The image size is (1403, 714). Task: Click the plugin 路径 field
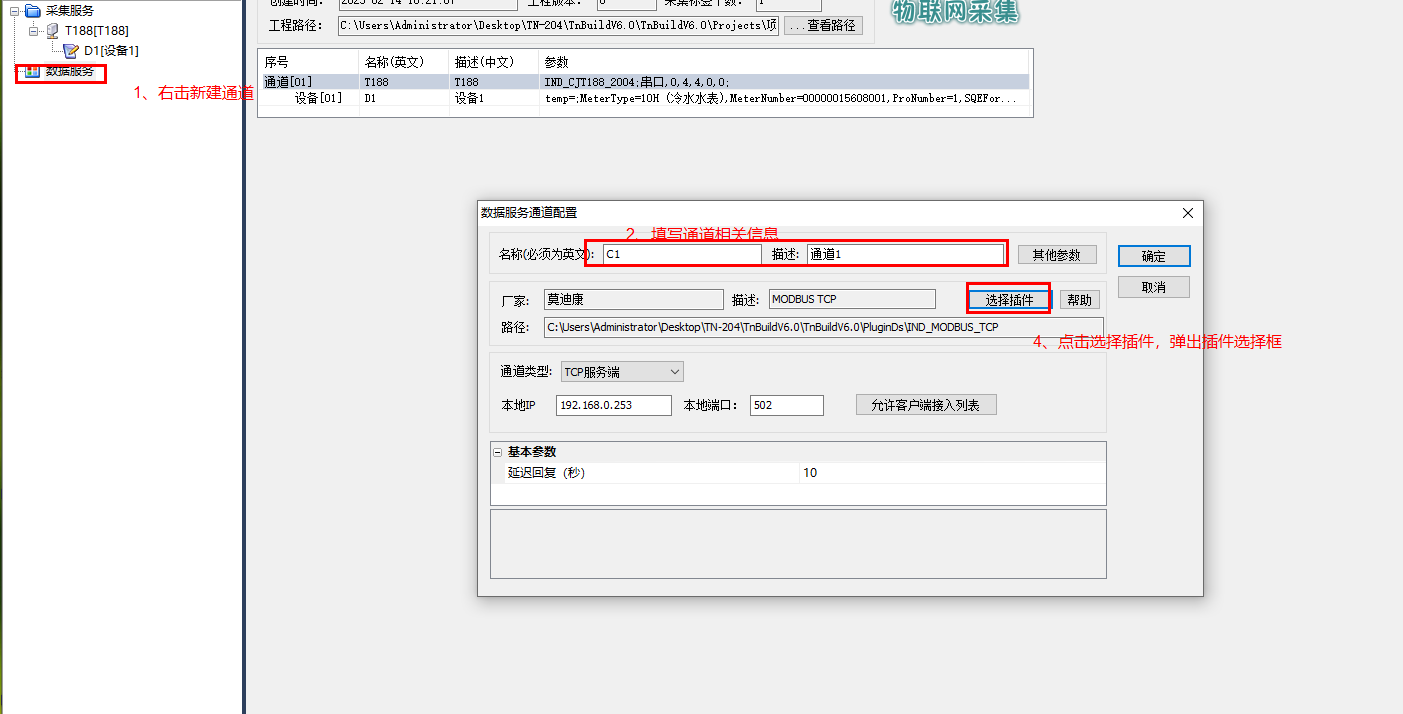point(823,327)
